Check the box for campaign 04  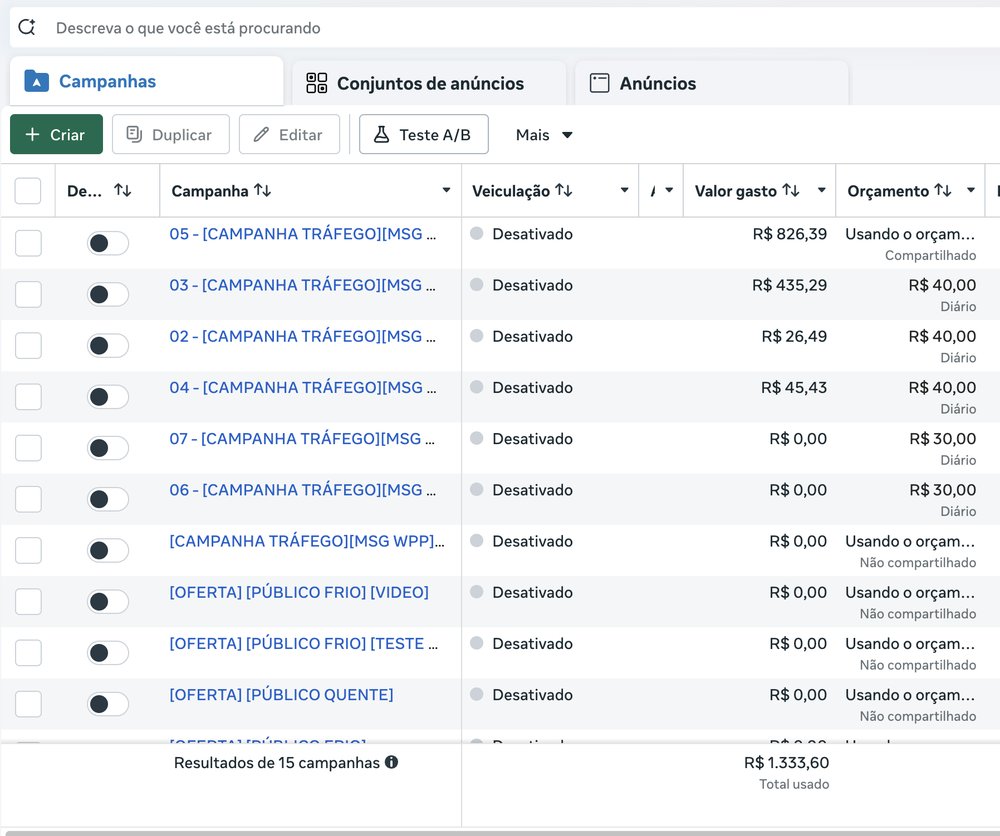pyautogui.click(x=28, y=397)
